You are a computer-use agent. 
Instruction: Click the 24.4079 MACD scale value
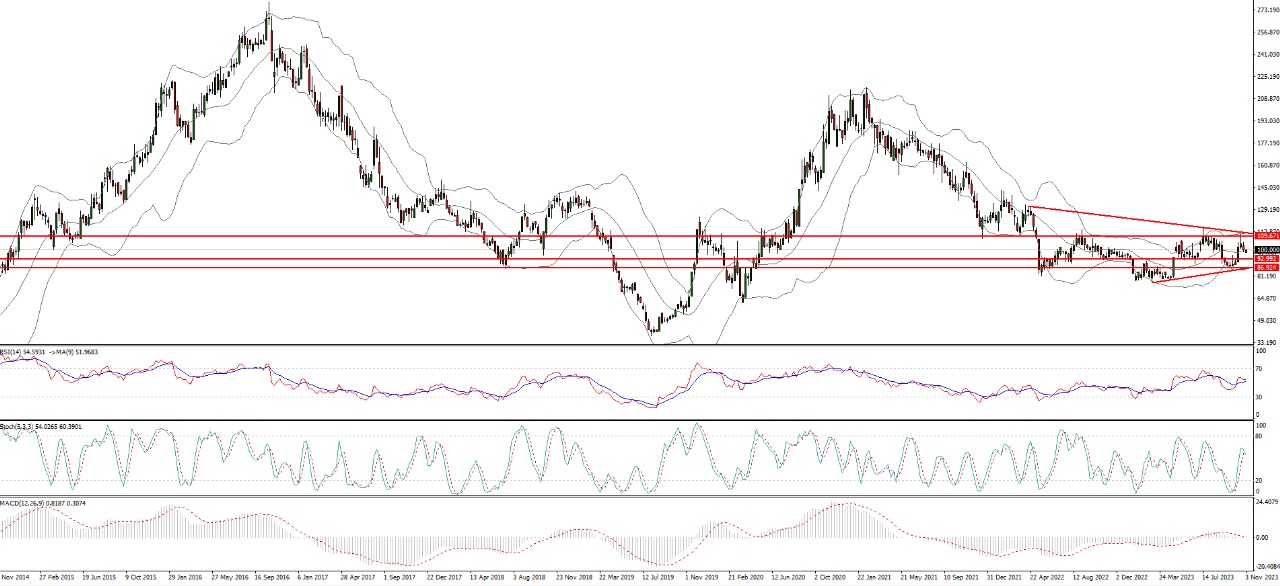(x=1266, y=503)
